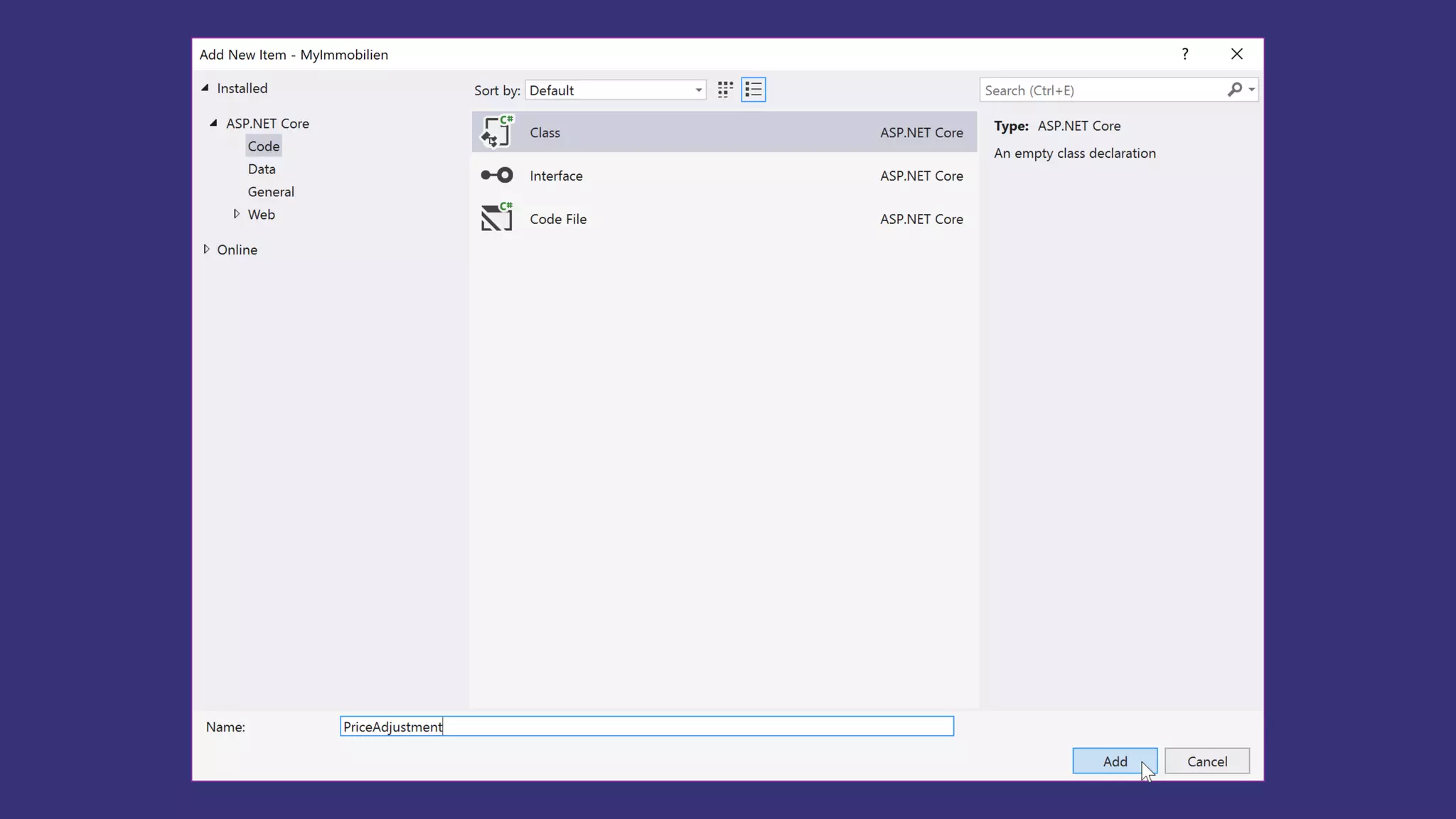Screen dimensions: 1456x819
Task: Click the search magnifier icon
Action: click(1234, 90)
